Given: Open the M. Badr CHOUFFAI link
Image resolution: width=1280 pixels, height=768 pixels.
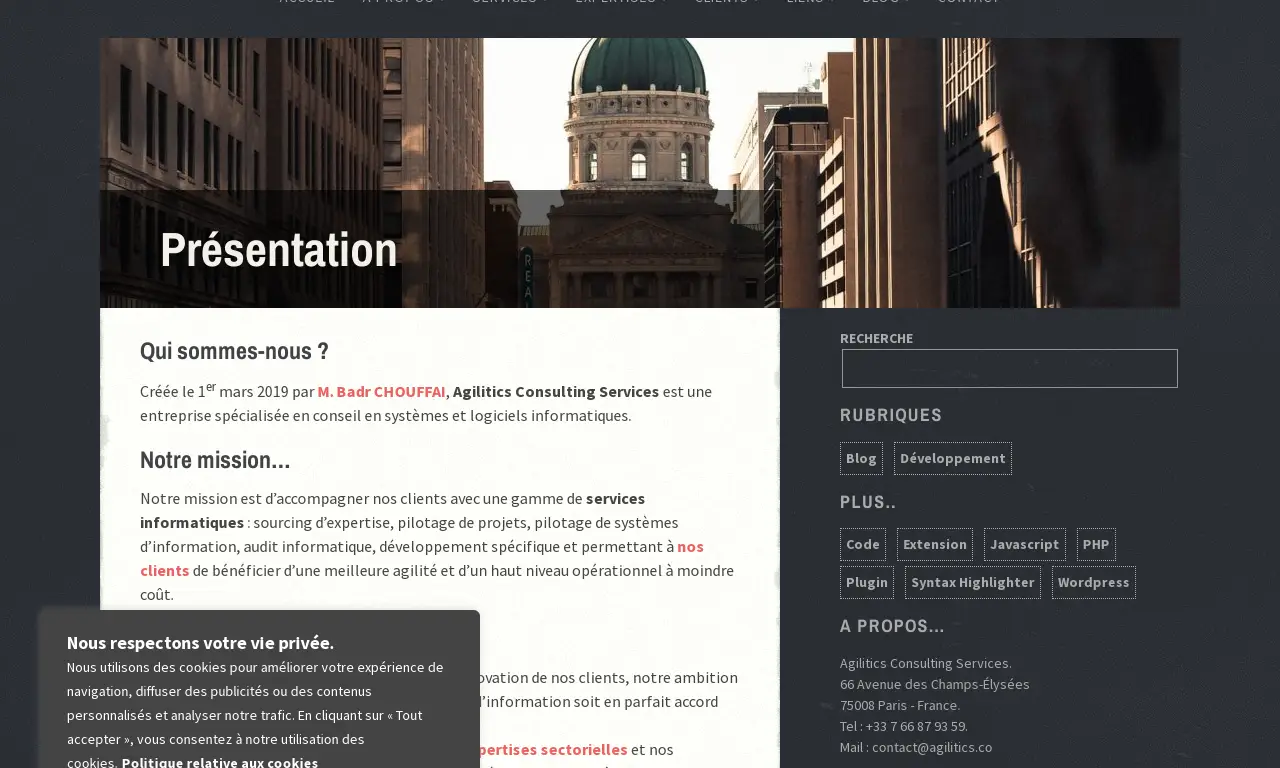Looking at the screenshot, I should click(381, 391).
